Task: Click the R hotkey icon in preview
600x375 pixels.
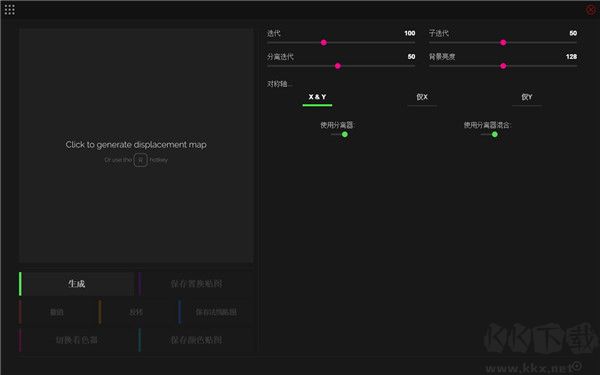Action: pyautogui.click(x=140, y=160)
